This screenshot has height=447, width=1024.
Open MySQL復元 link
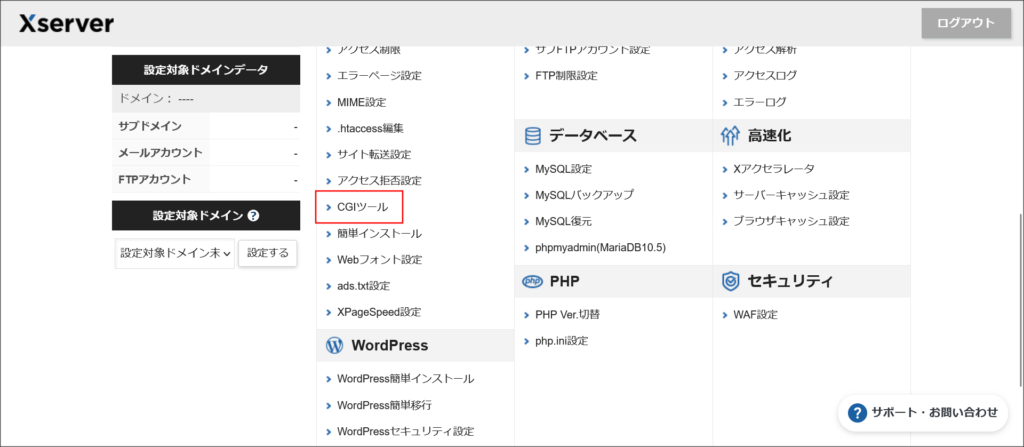pyautogui.click(x=563, y=222)
